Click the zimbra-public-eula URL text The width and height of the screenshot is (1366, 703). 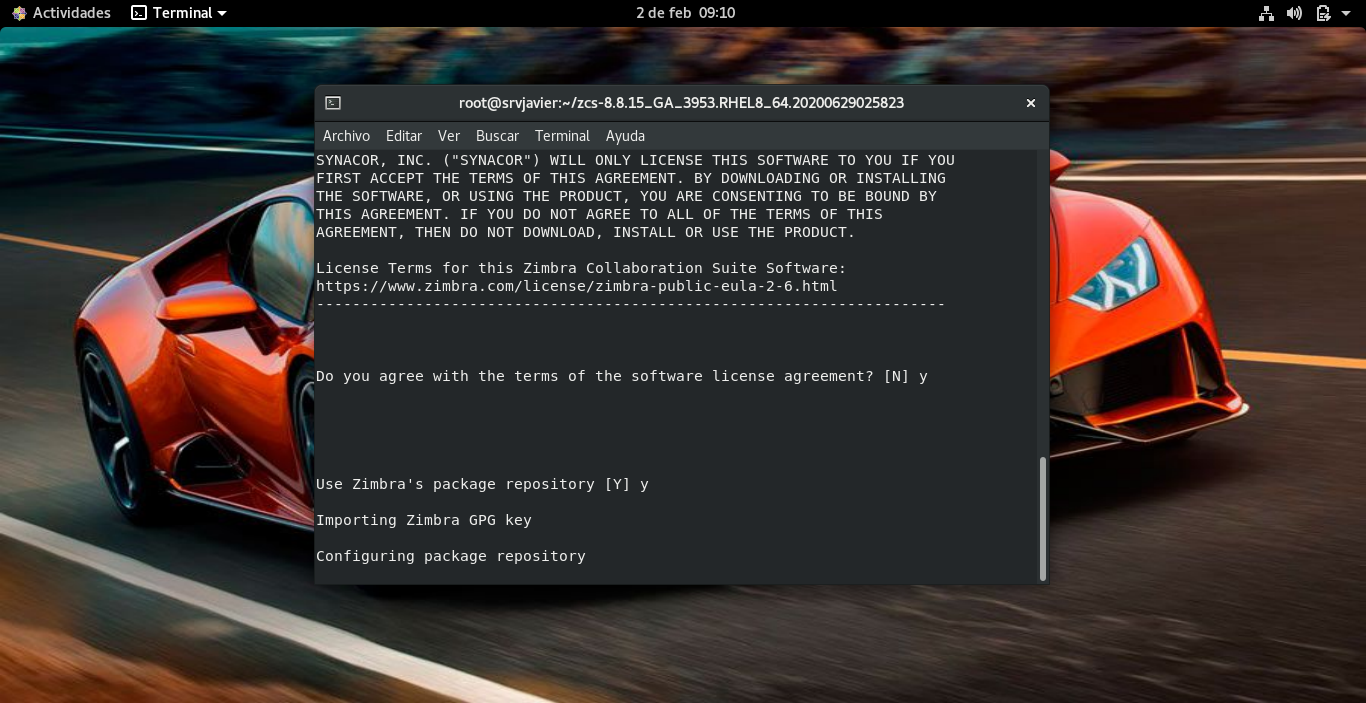click(x=576, y=286)
